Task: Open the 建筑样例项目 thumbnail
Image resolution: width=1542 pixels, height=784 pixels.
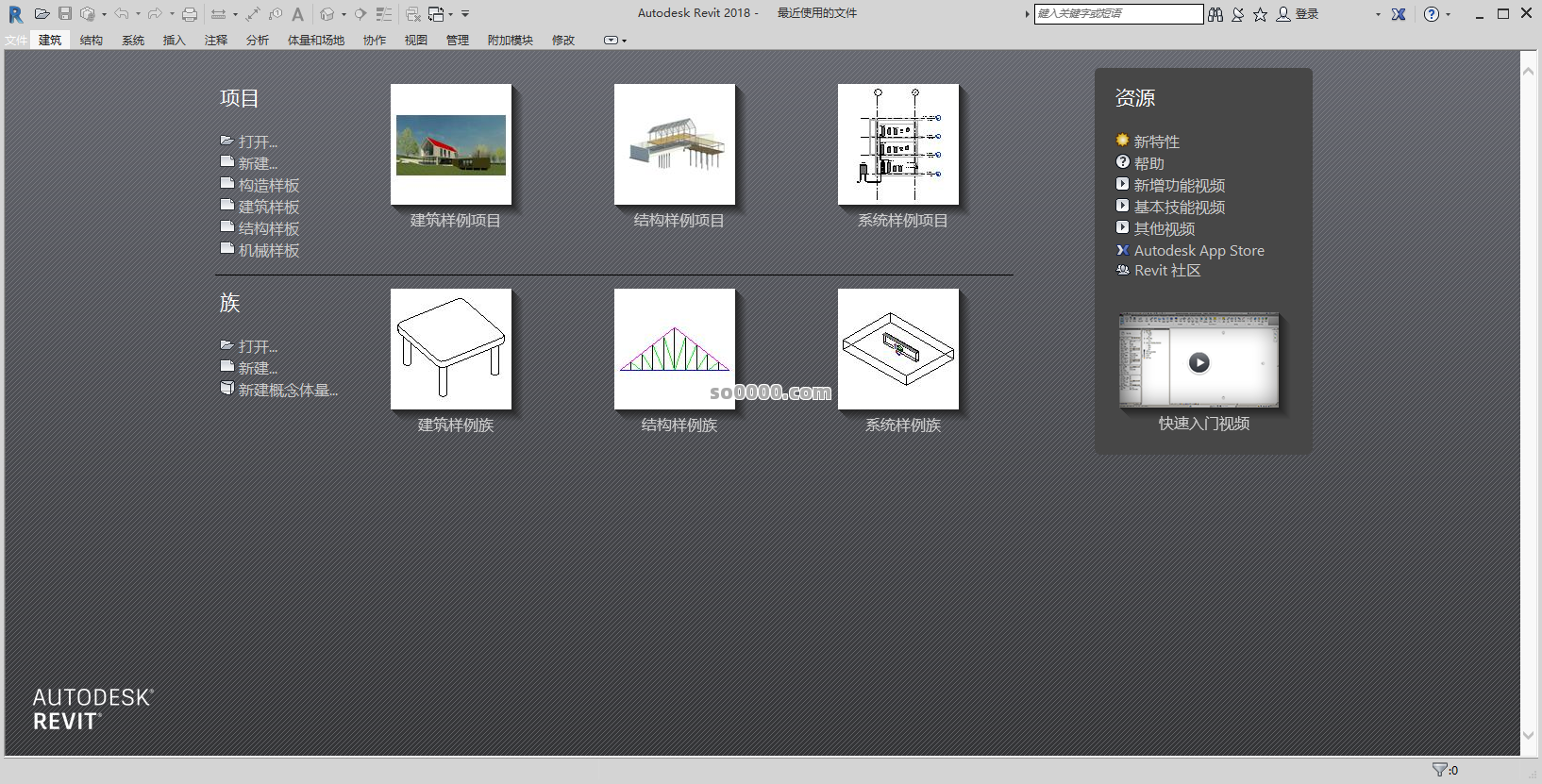Action: click(x=451, y=144)
